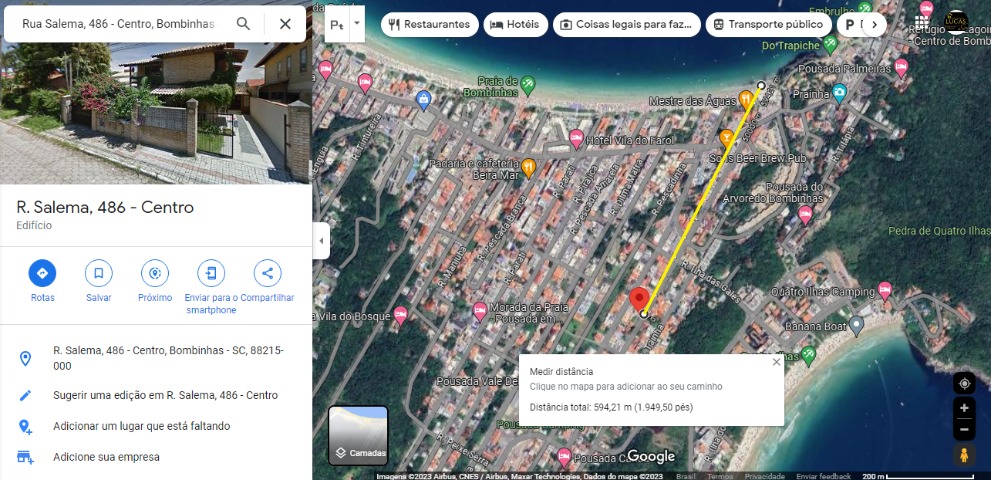
Task: Collapse the side panel
Action: [320, 241]
